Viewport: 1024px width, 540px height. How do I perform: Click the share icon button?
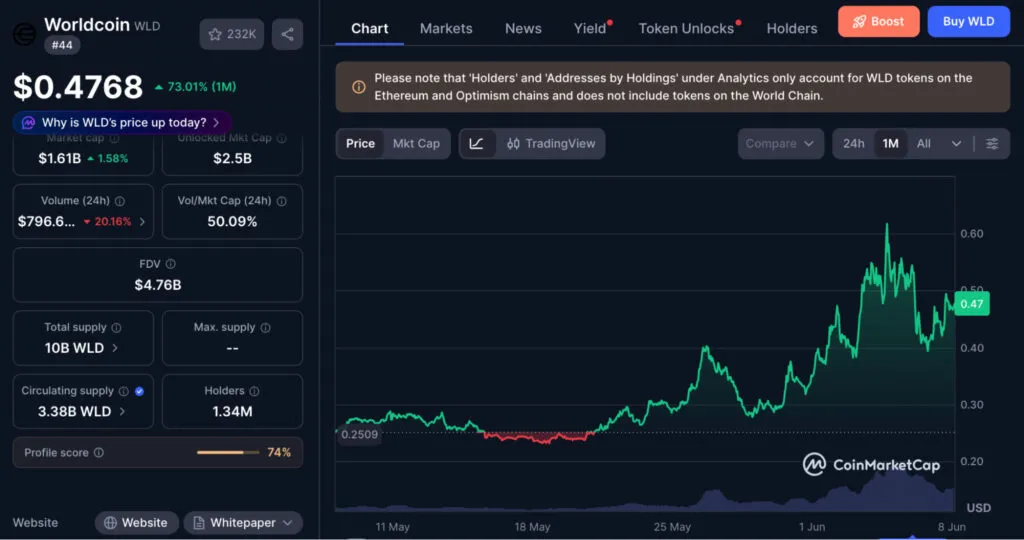[x=287, y=34]
